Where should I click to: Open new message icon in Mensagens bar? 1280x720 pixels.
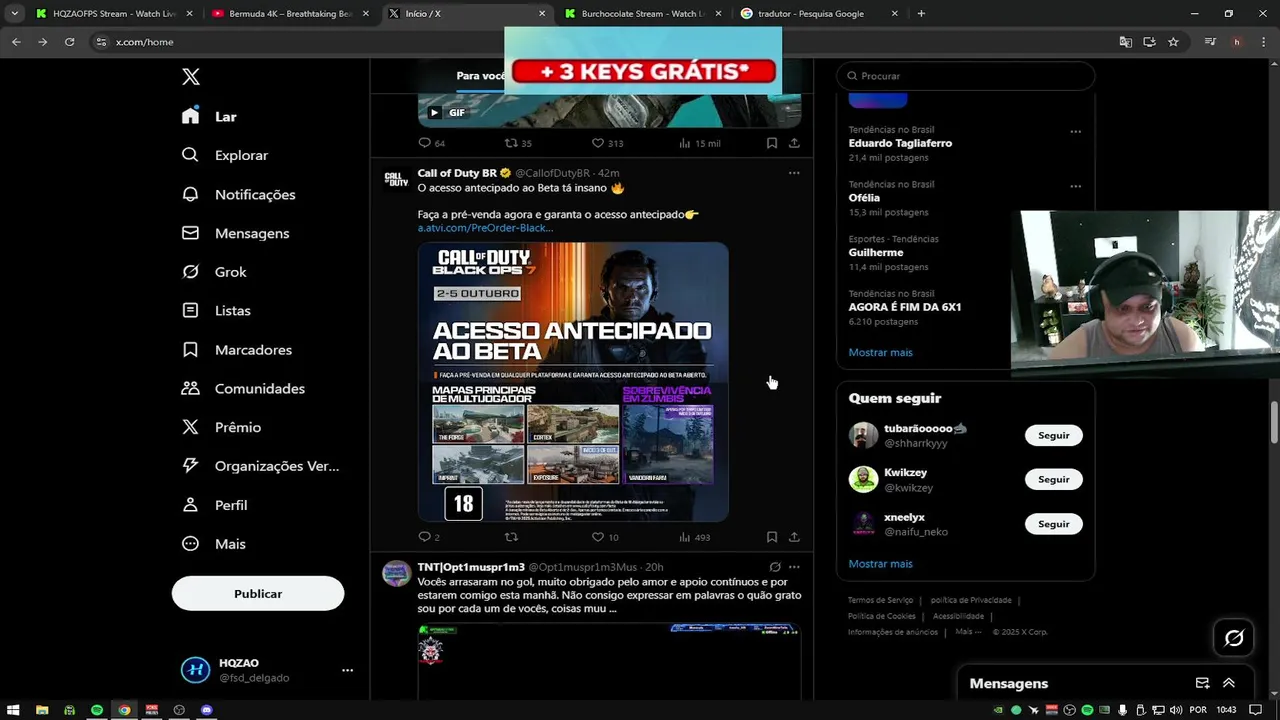[x=1202, y=683]
